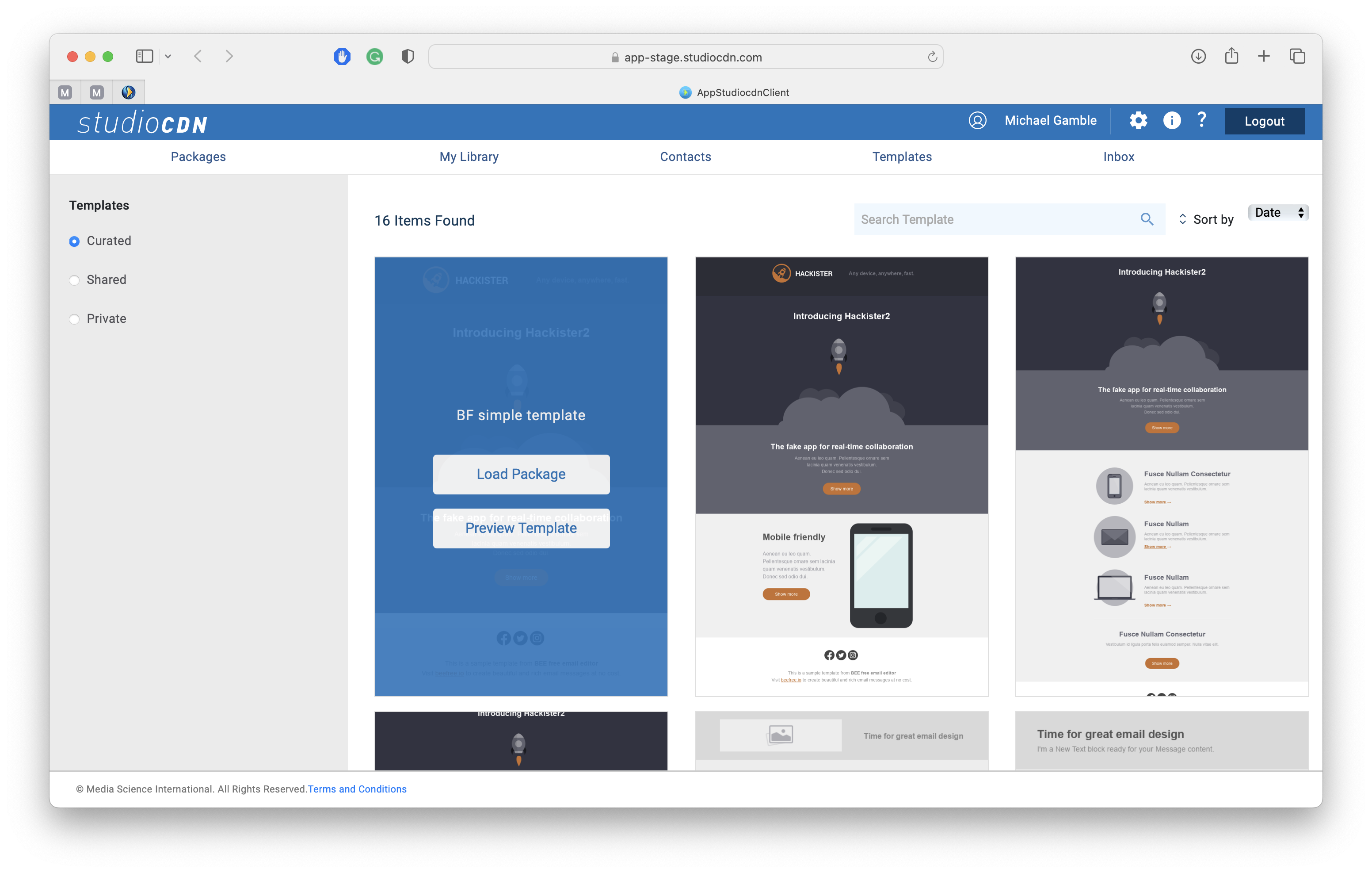Image resolution: width=1372 pixels, height=873 pixels.
Task: Select the Shared radio button
Action: coord(74,280)
